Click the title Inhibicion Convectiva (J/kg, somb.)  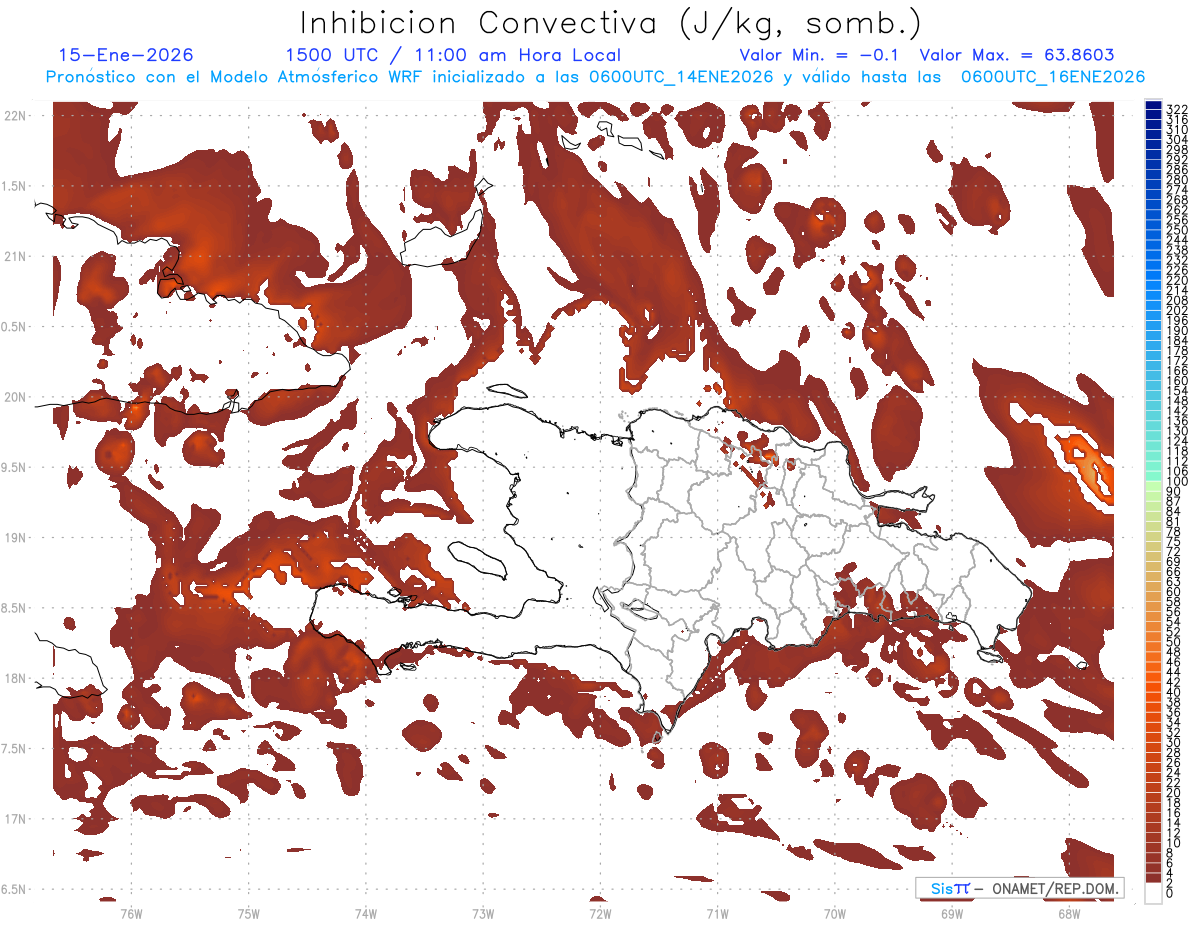click(x=610, y=24)
